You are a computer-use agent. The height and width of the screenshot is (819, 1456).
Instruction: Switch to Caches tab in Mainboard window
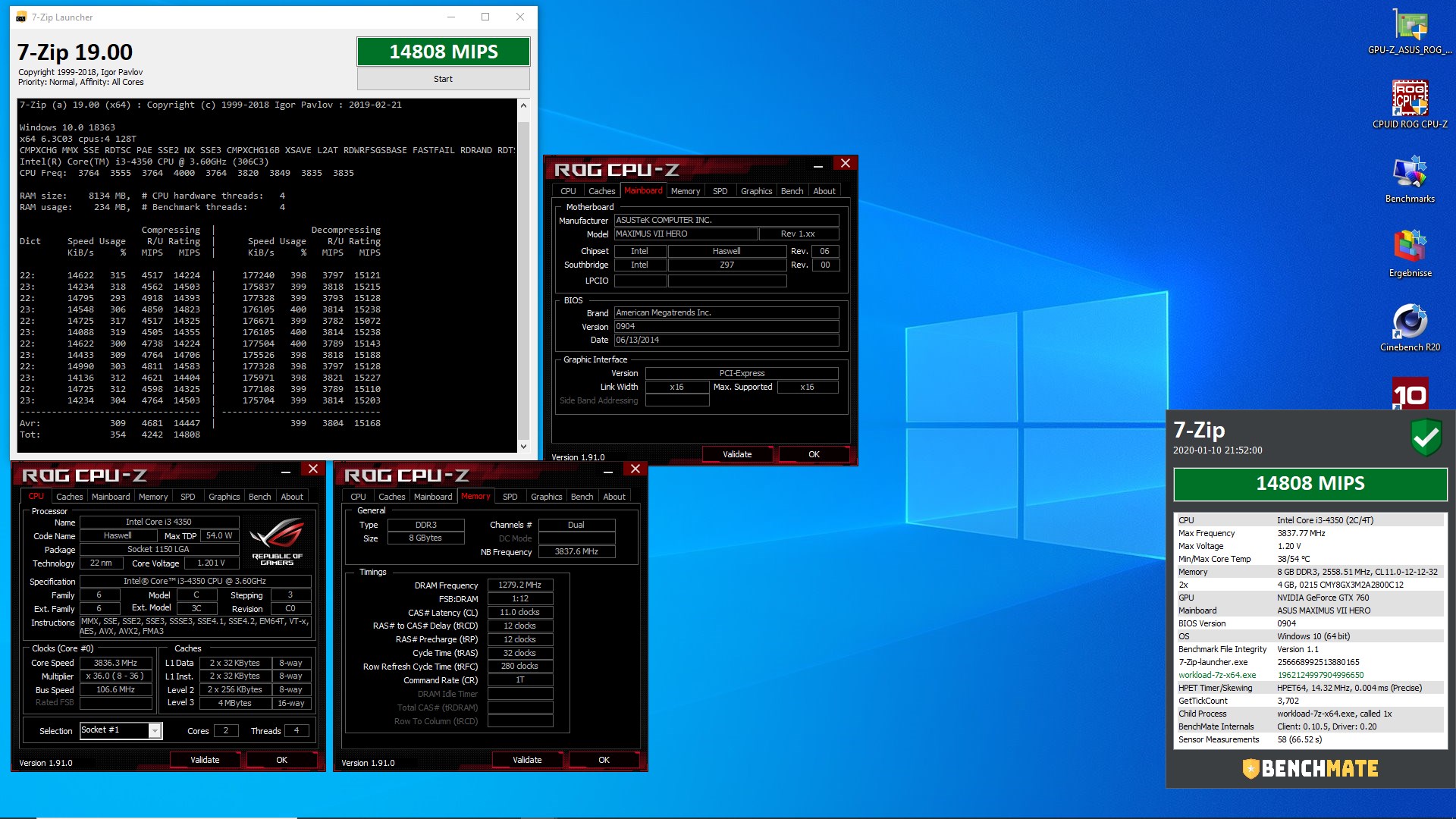tap(601, 191)
